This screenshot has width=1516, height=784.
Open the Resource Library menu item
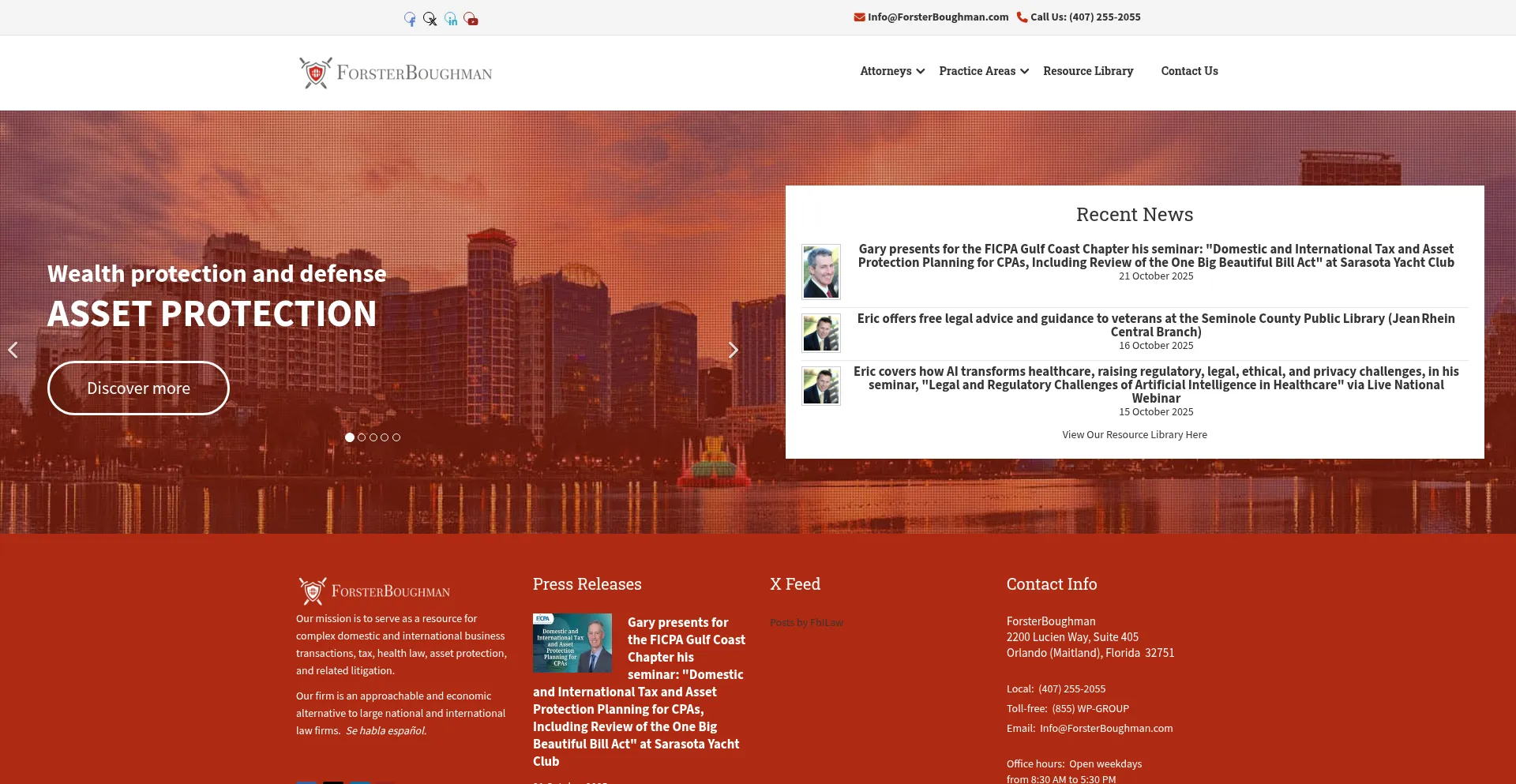1087,71
